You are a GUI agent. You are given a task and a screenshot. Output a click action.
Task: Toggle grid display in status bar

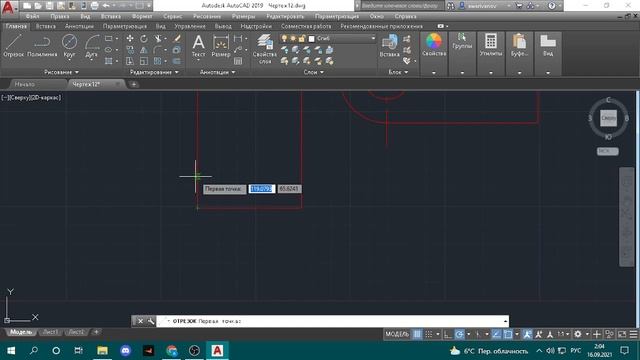click(x=417, y=334)
